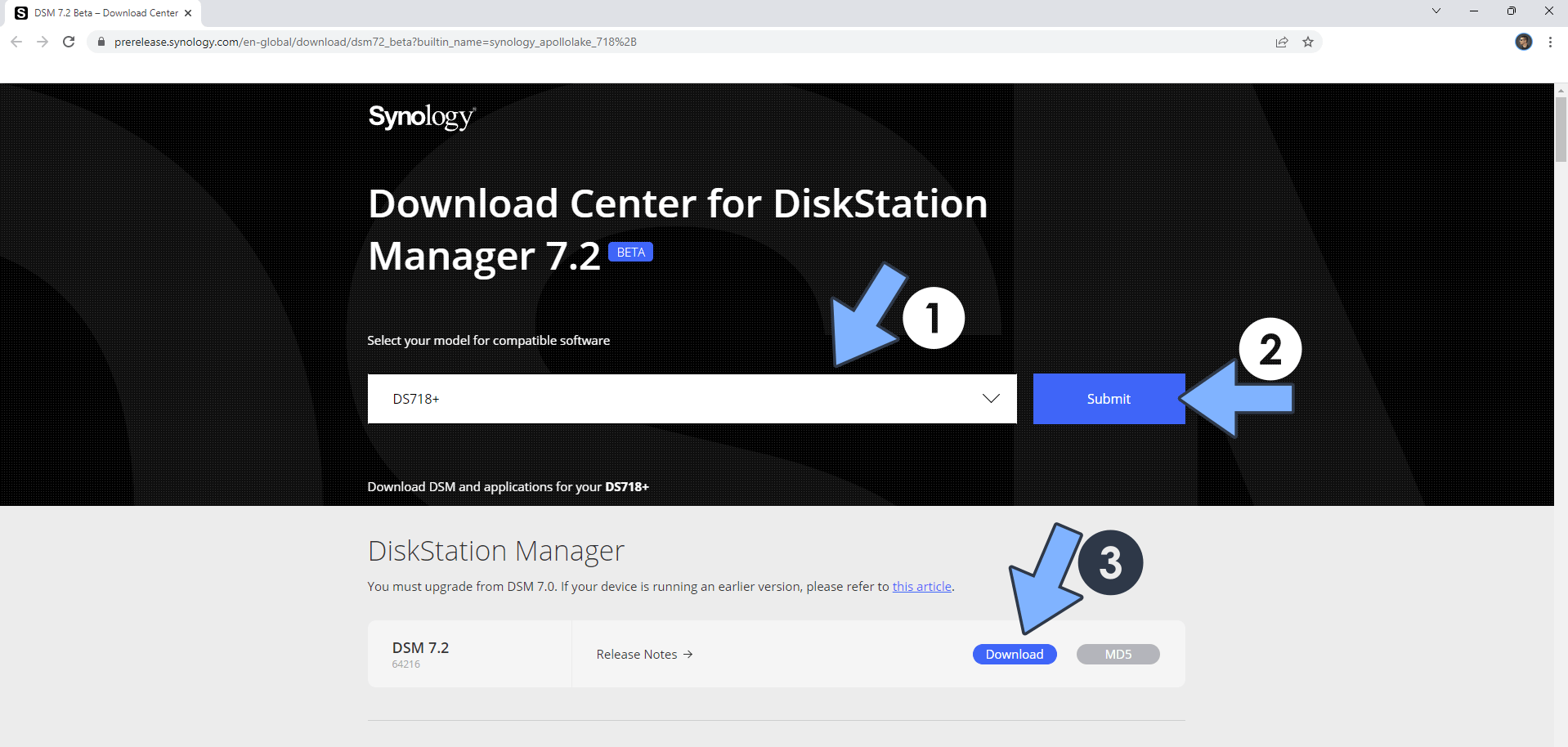1568x747 pixels.
Task: Open the 'this article' link
Action: 921,587
